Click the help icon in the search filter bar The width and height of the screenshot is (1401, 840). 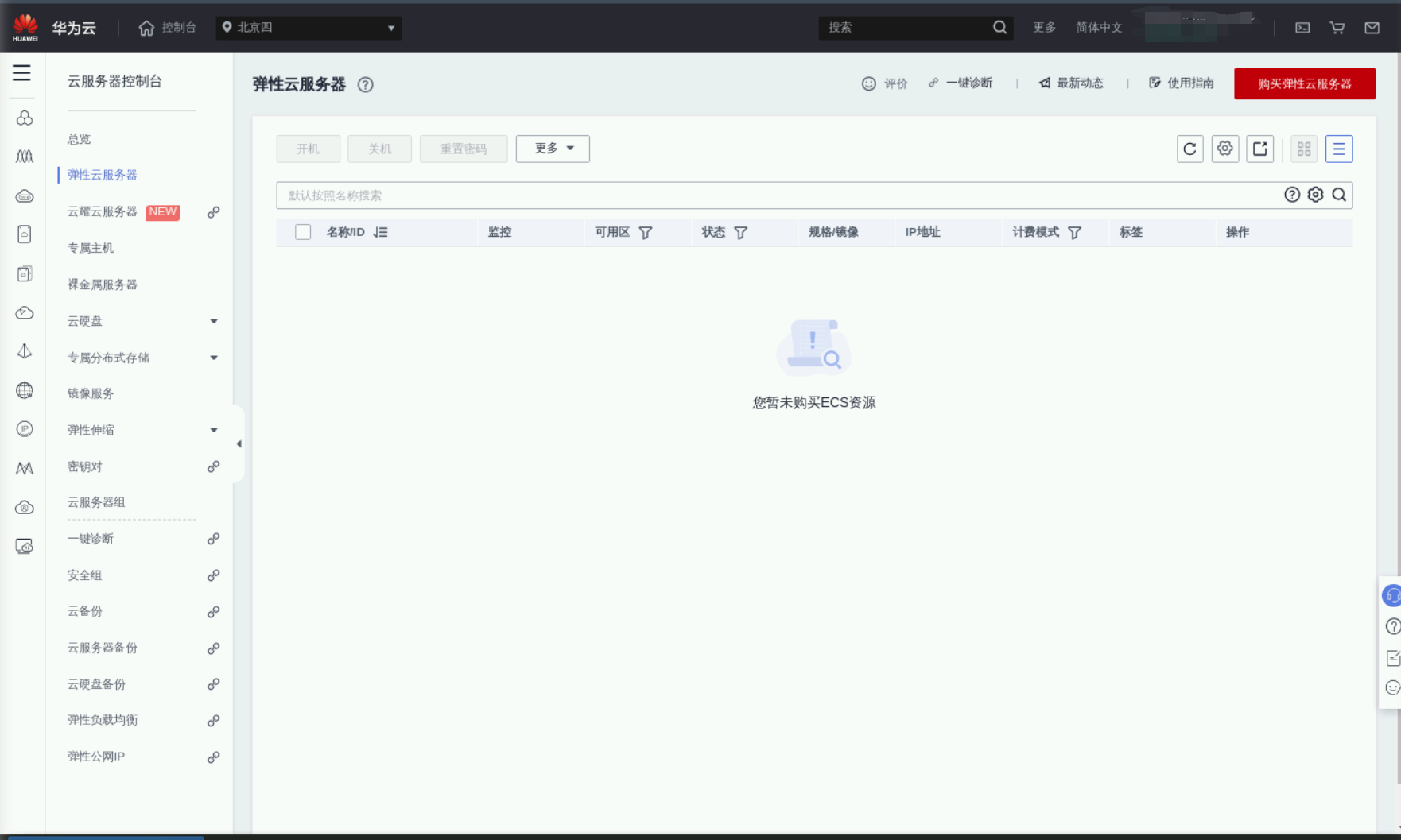1292,195
